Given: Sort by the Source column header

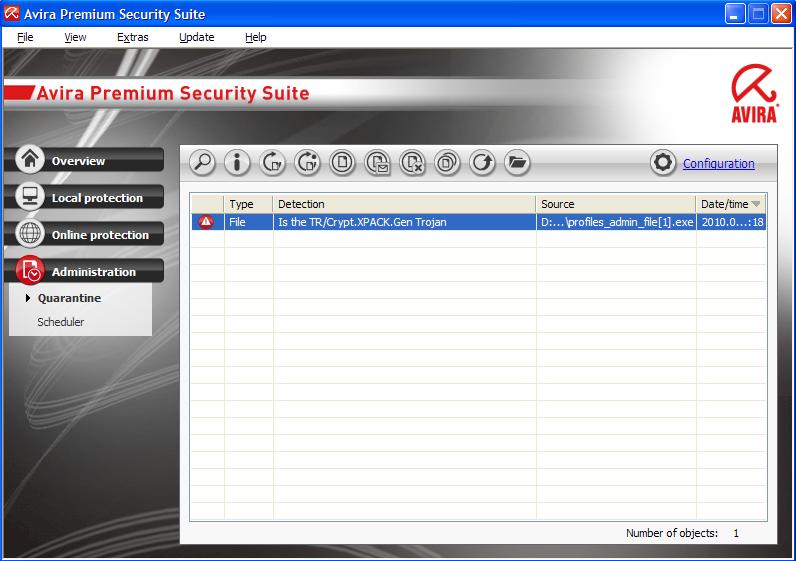Looking at the screenshot, I should (x=616, y=204).
